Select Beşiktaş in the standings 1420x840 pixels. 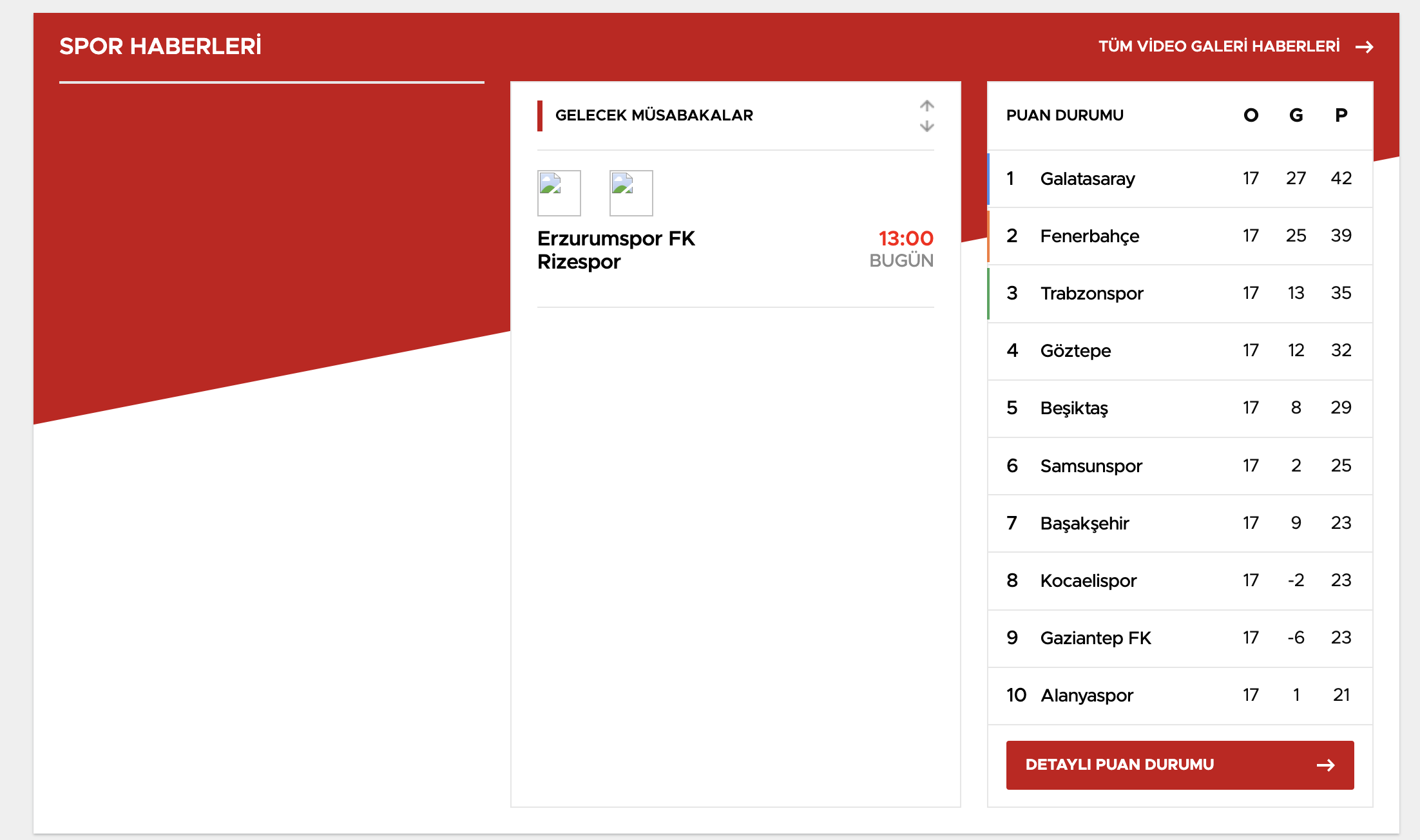click(x=1074, y=408)
